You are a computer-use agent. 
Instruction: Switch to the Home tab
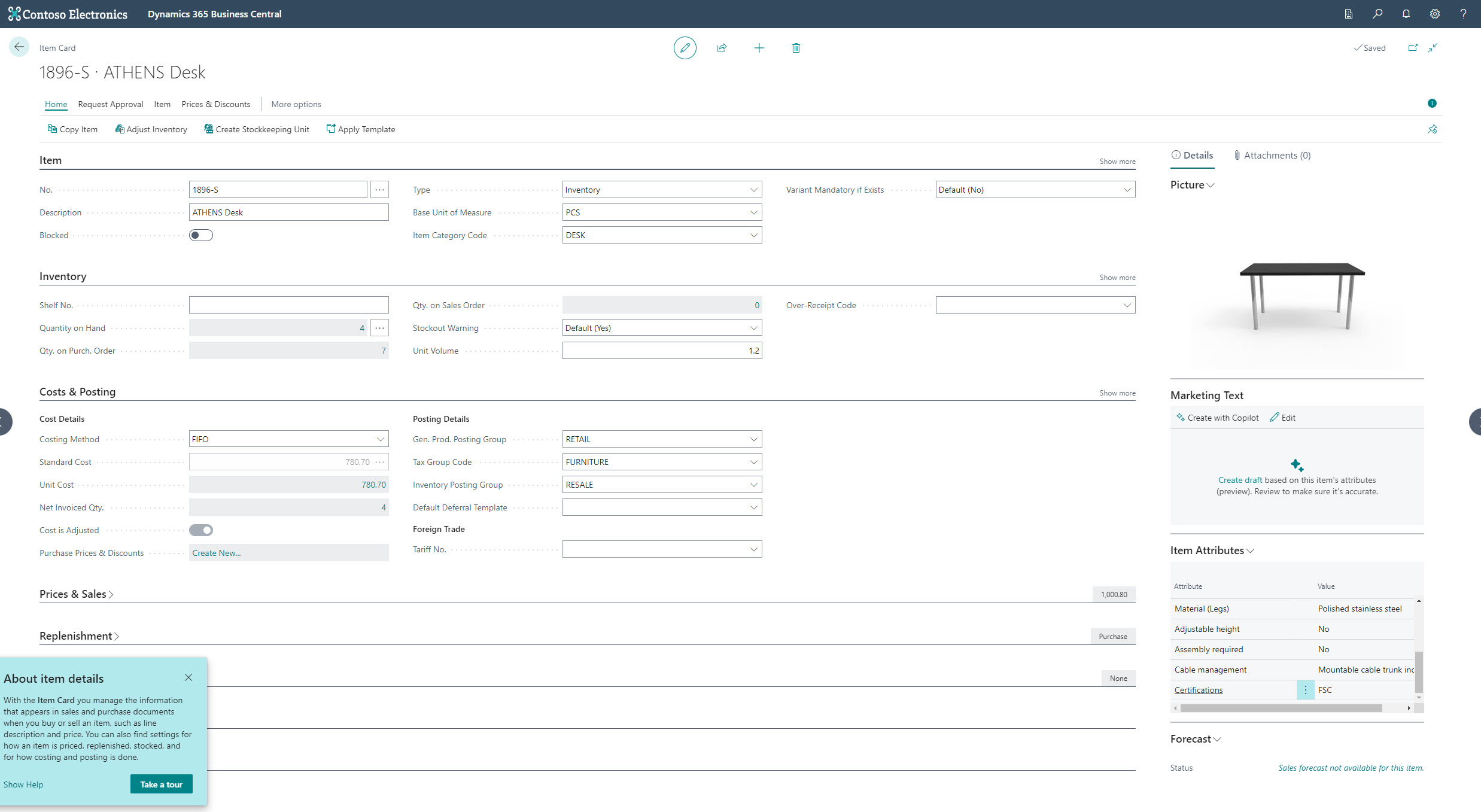56,104
